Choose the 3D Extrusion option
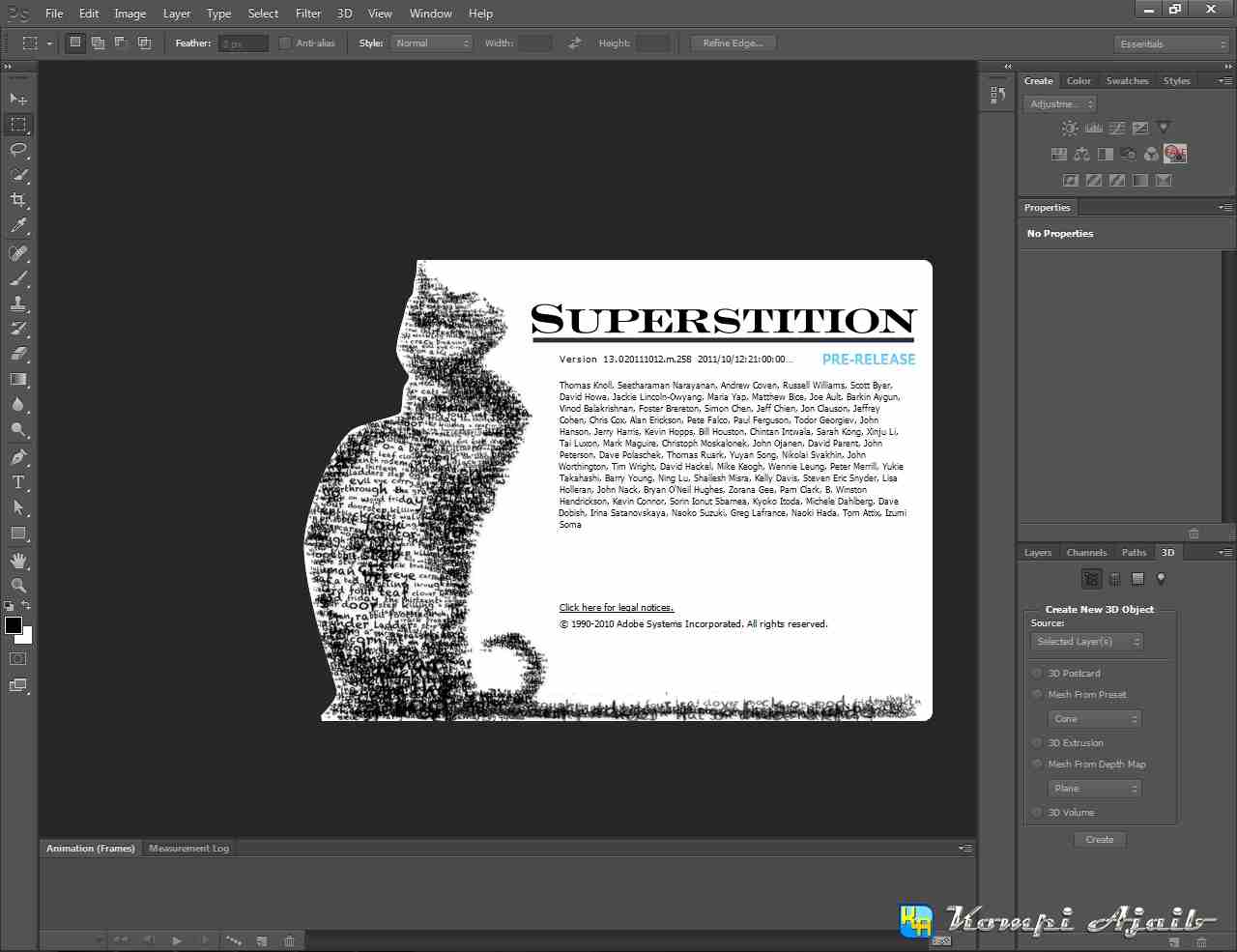1237x952 pixels. [x=1037, y=742]
